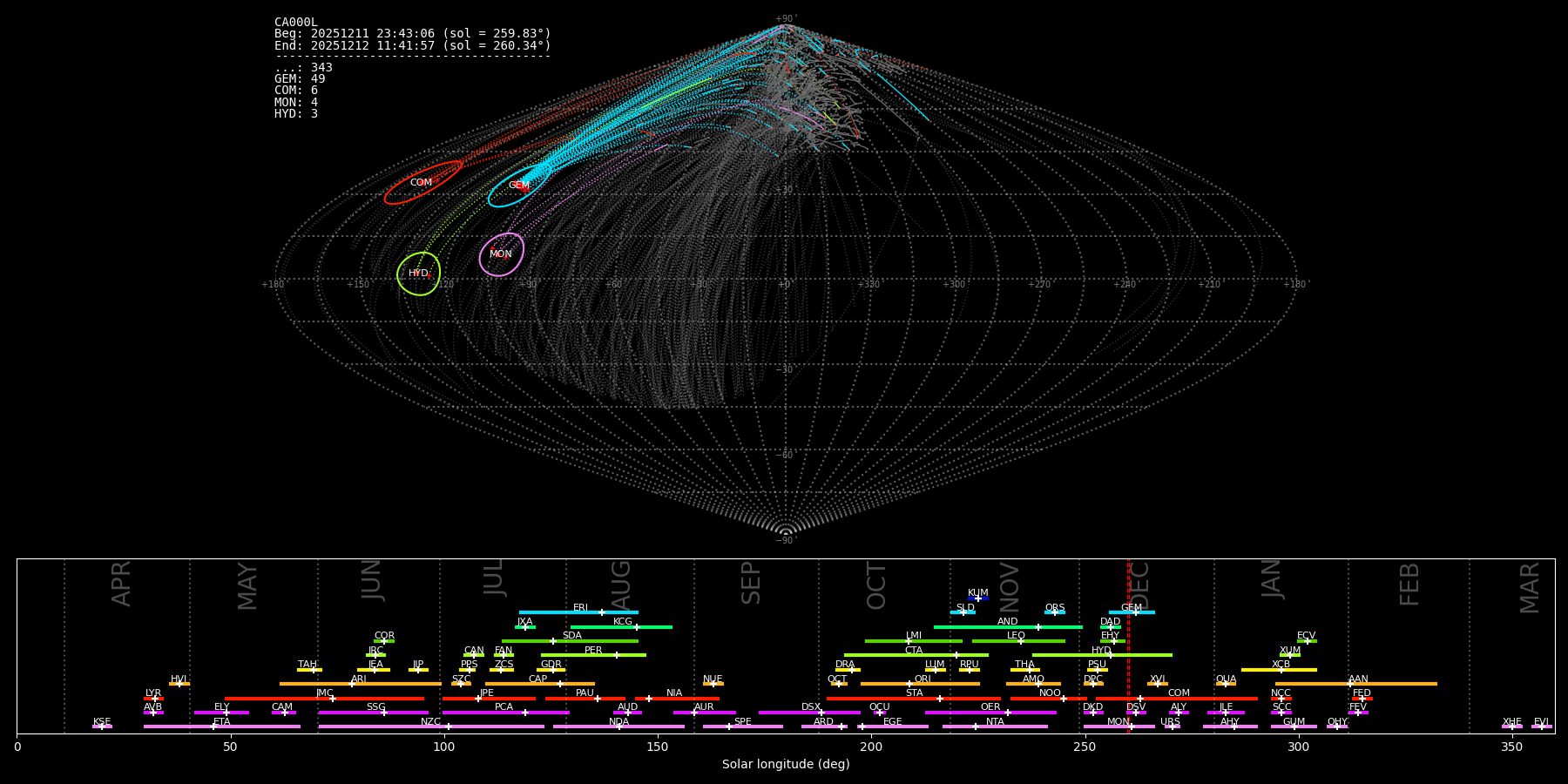Select the AND shower bar in the timeline

point(1008,627)
